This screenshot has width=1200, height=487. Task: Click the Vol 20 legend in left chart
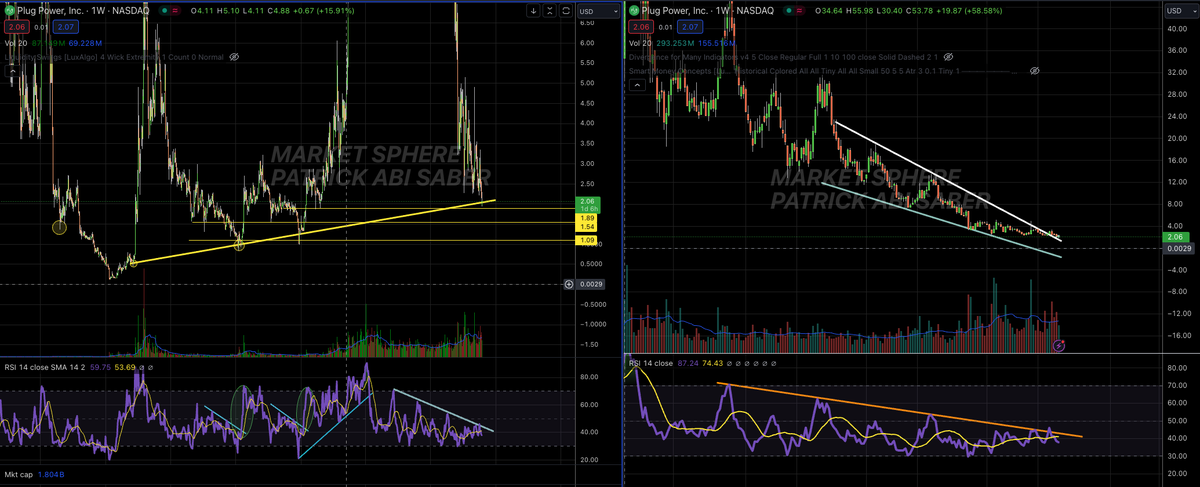(x=17, y=43)
